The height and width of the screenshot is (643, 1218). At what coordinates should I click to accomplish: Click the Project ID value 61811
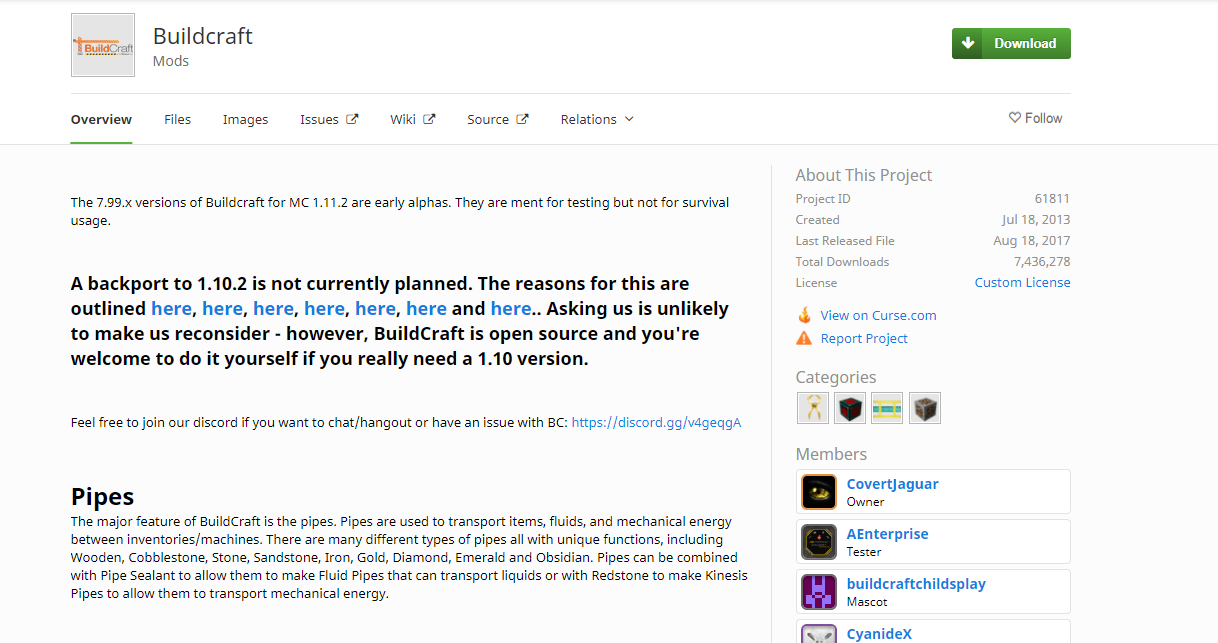tap(1052, 199)
